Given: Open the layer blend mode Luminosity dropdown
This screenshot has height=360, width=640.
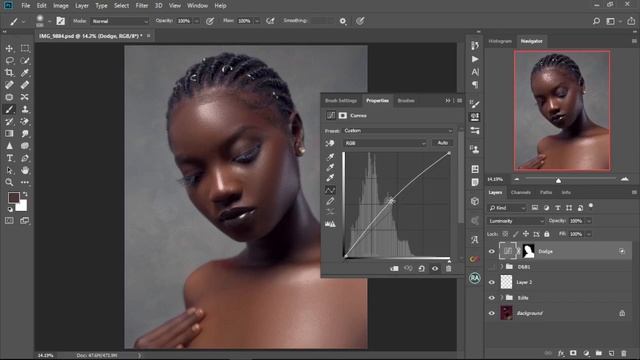Looking at the screenshot, I should pos(516,221).
